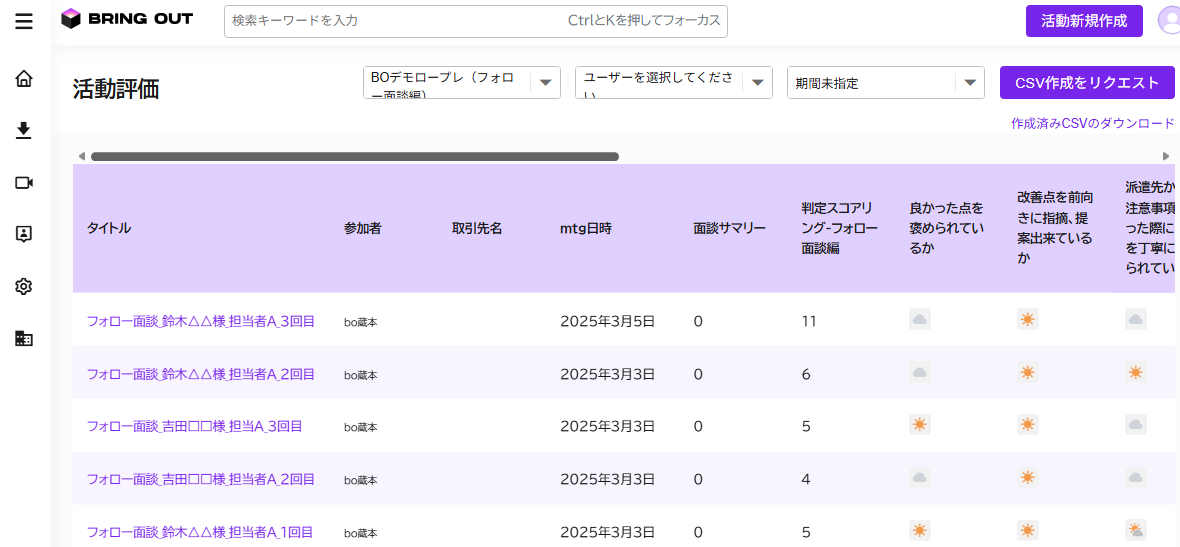This screenshot has width=1180, height=547.
Task: Click score value 4
Action: pos(806,479)
